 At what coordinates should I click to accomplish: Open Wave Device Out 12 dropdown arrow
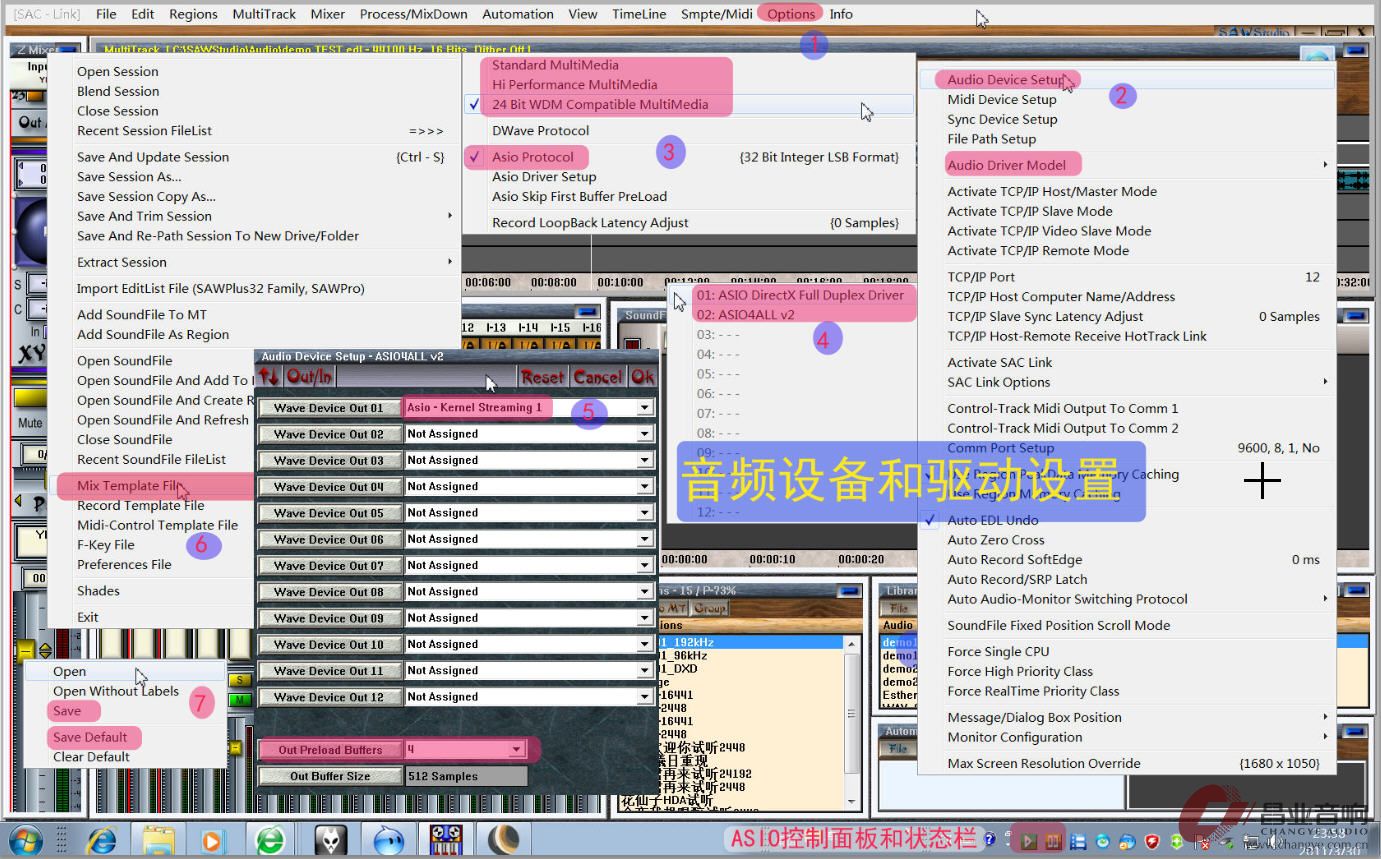click(x=645, y=697)
